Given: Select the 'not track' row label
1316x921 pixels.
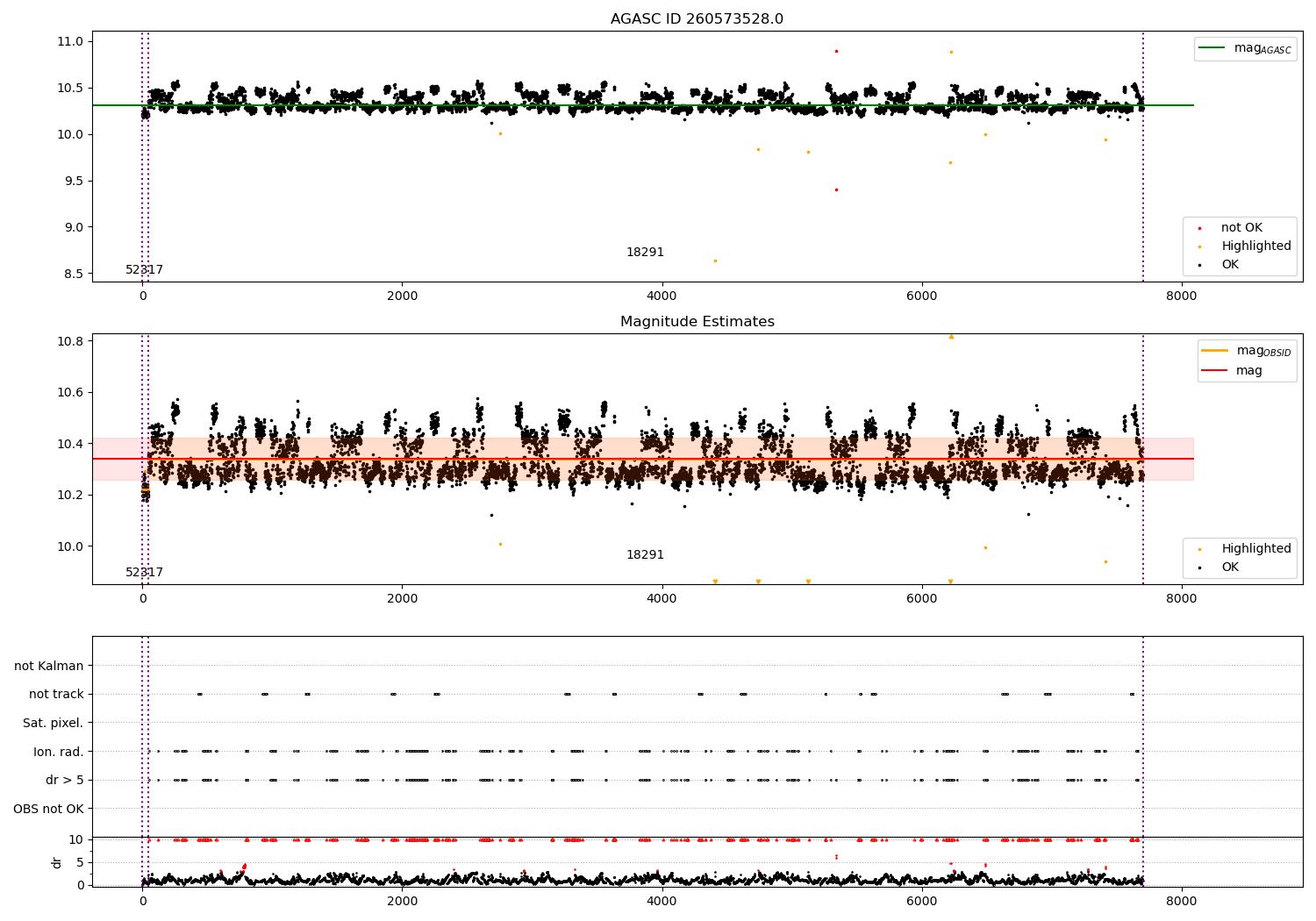Looking at the screenshot, I should [56, 695].
